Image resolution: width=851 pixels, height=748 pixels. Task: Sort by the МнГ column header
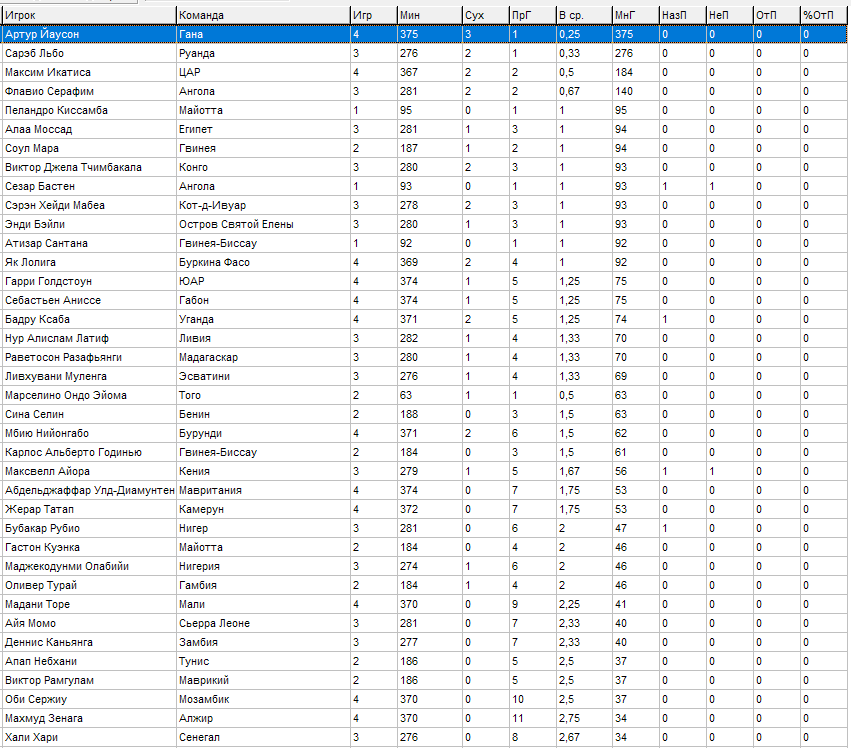tap(634, 15)
